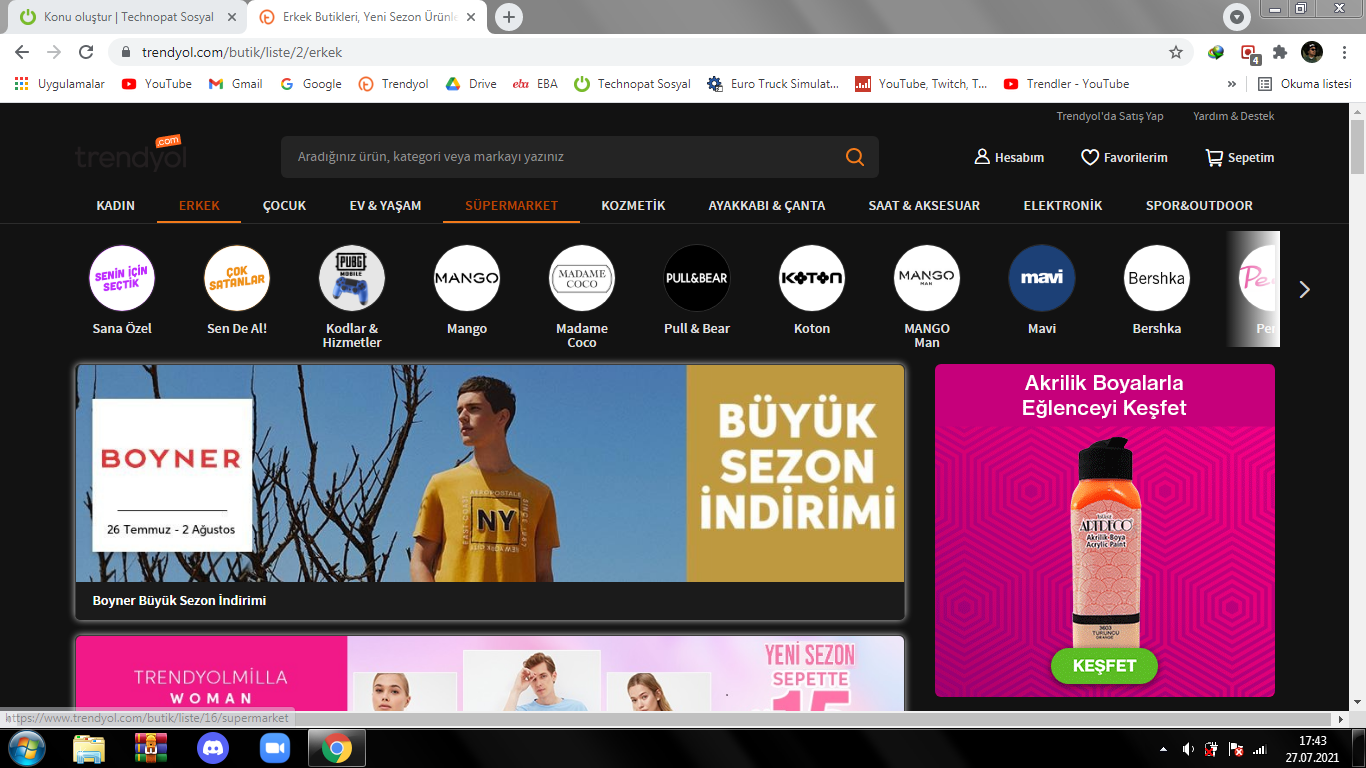
Task: Open the Trendler - YouTube bookmark
Action: 1066,84
